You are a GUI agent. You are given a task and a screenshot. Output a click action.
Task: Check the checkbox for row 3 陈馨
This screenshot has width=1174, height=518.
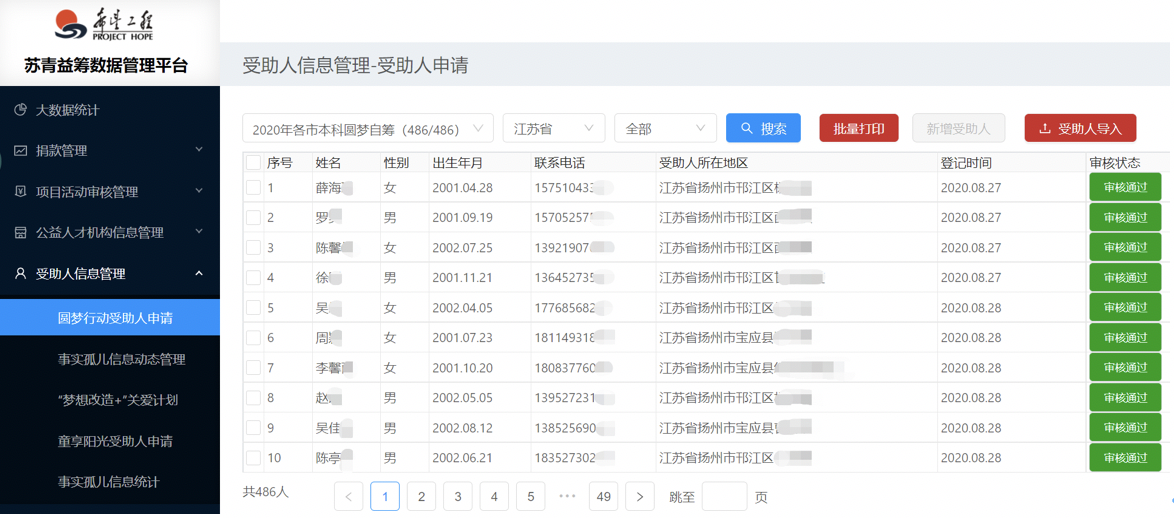[x=254, y=248]
